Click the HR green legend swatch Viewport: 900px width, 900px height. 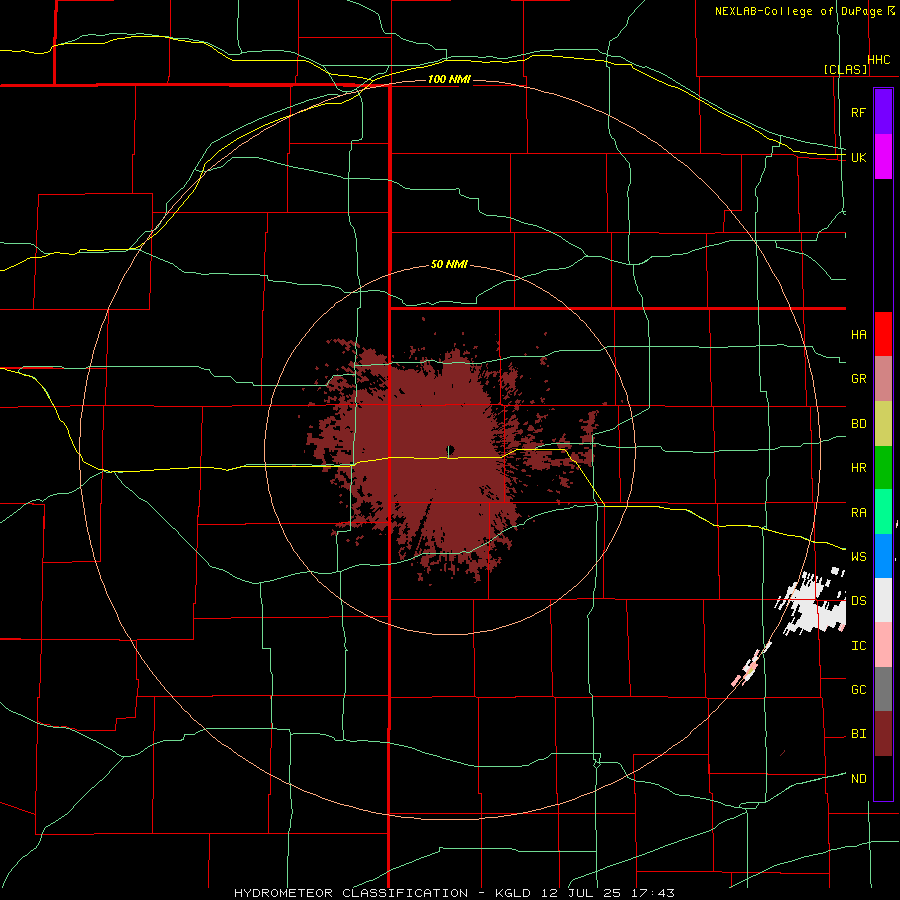click(x=883, y=468)
